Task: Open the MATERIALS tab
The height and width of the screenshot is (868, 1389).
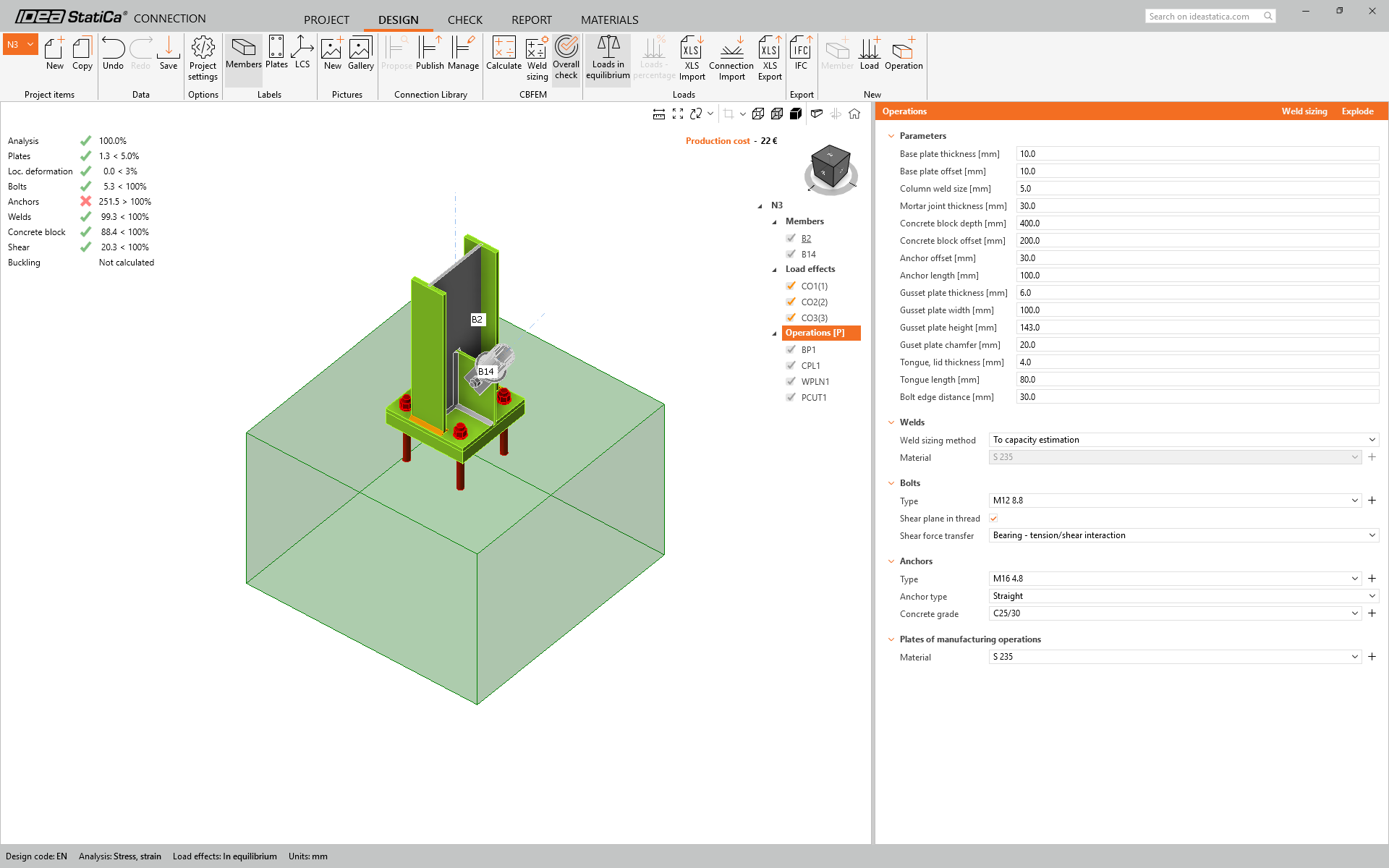Action: 609,20
